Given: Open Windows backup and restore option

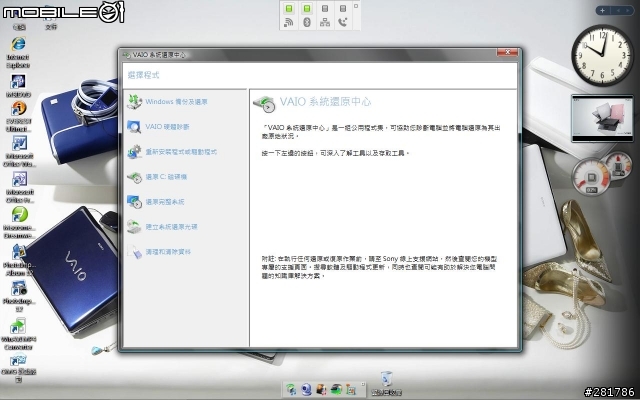Looking at the screenshot, I should (x=167, y=102).
